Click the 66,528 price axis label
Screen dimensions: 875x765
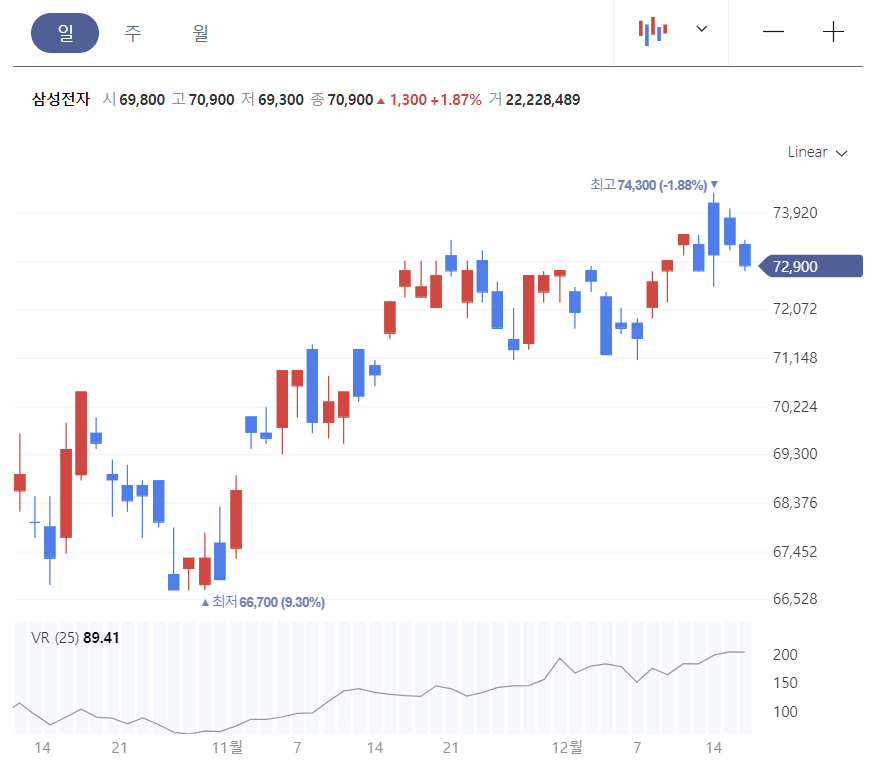795,599
